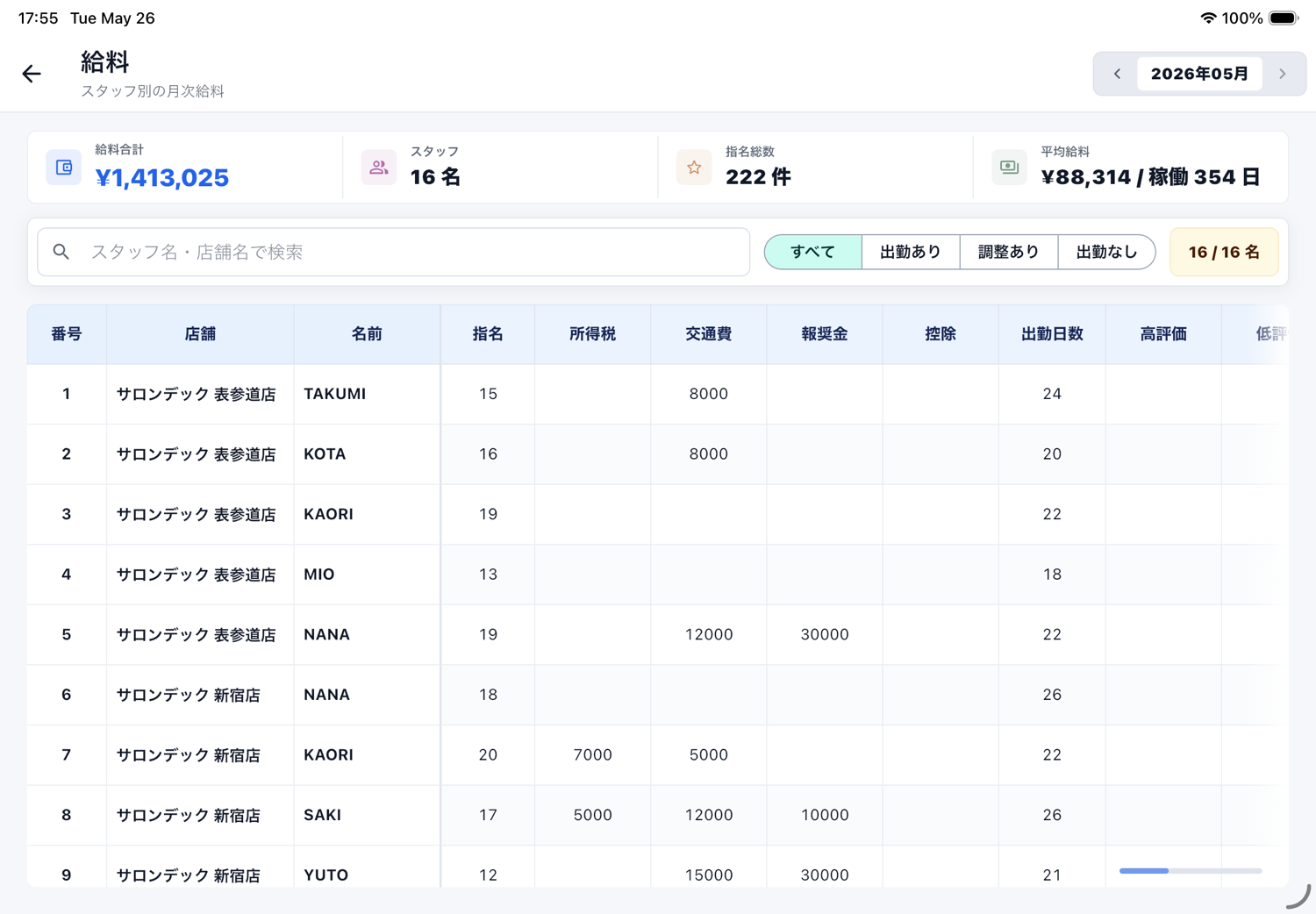Click row 1 サロンデック 表参道店 cell
The height and width of the screenshot is (914, 1316).
tap(200, 394)
